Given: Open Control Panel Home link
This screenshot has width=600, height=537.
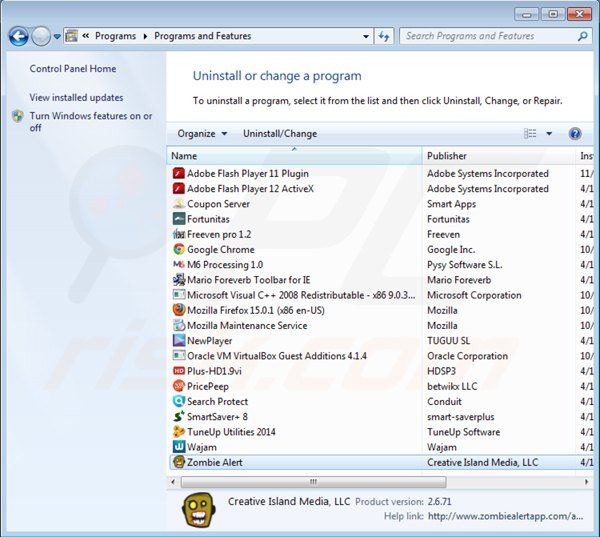Looking at the screenshot, I should coord(73,69).
